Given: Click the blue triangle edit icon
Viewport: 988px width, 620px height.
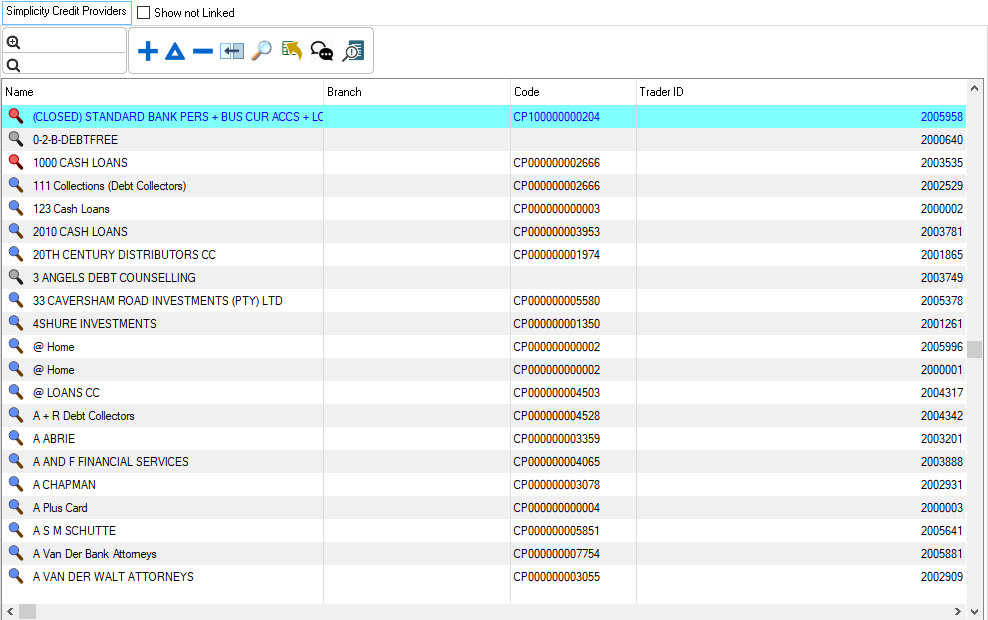Looking at the screenshot, I should 175,51.
